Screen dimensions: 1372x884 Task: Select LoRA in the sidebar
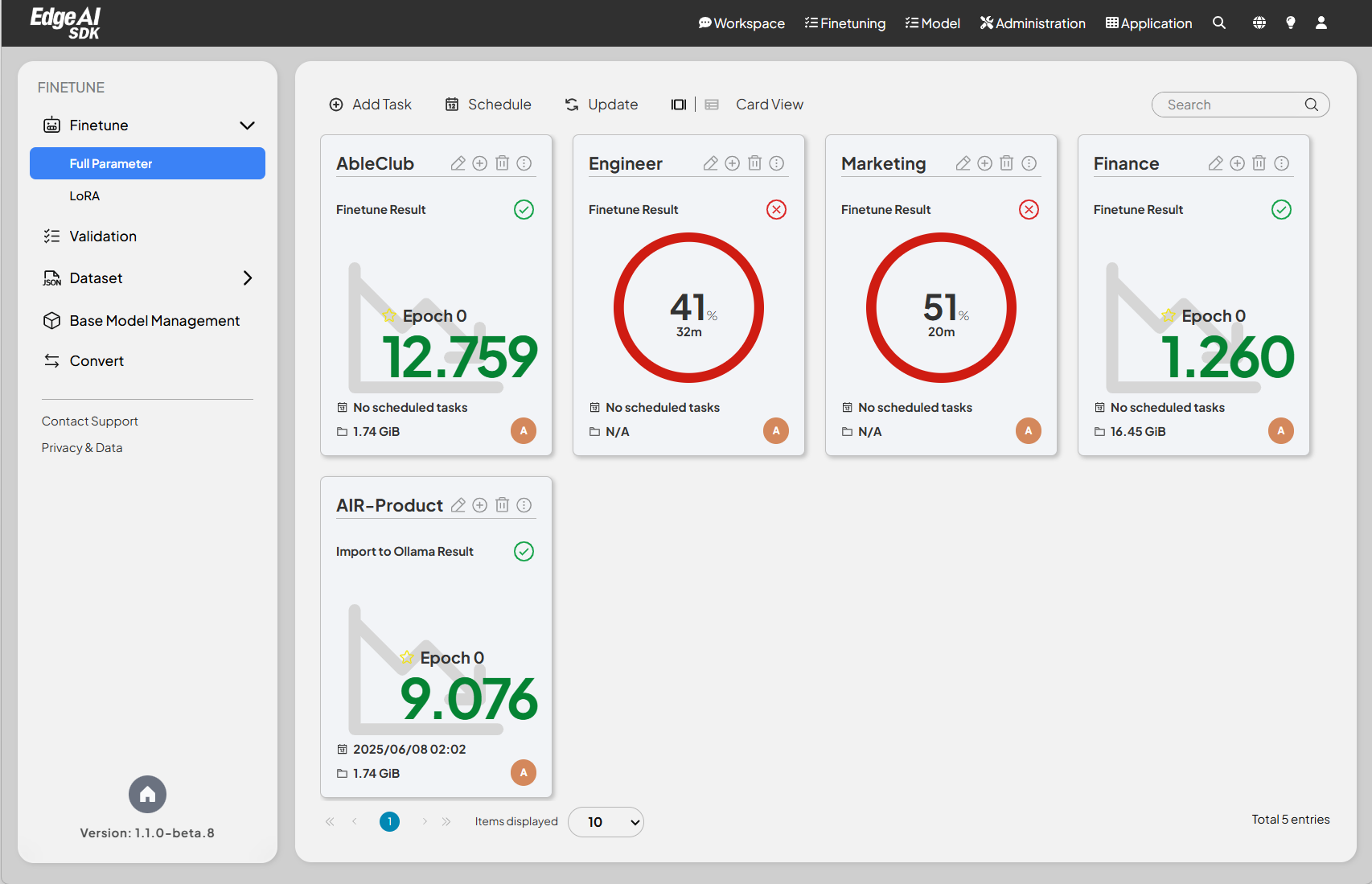tap(84, 196)
